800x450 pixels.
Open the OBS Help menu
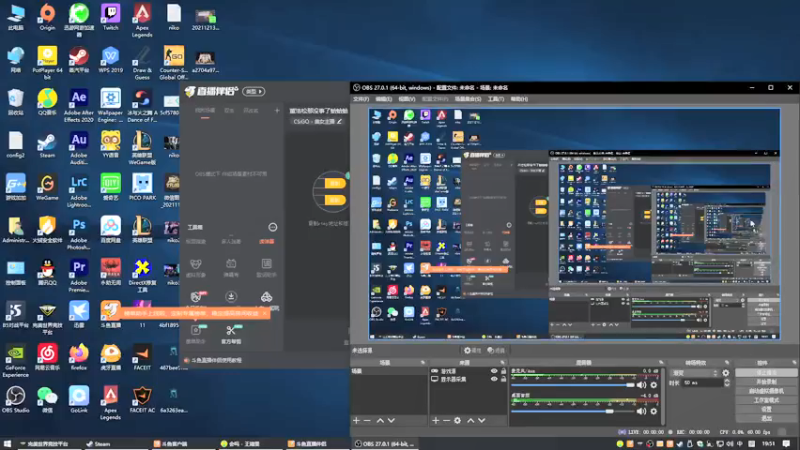(519, 99)
